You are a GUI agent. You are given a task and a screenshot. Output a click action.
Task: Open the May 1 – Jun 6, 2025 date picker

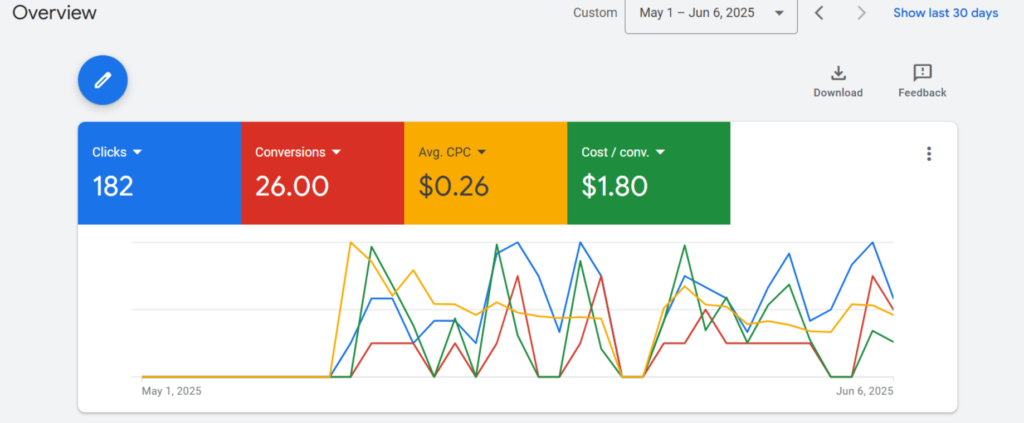coord(711,13)
